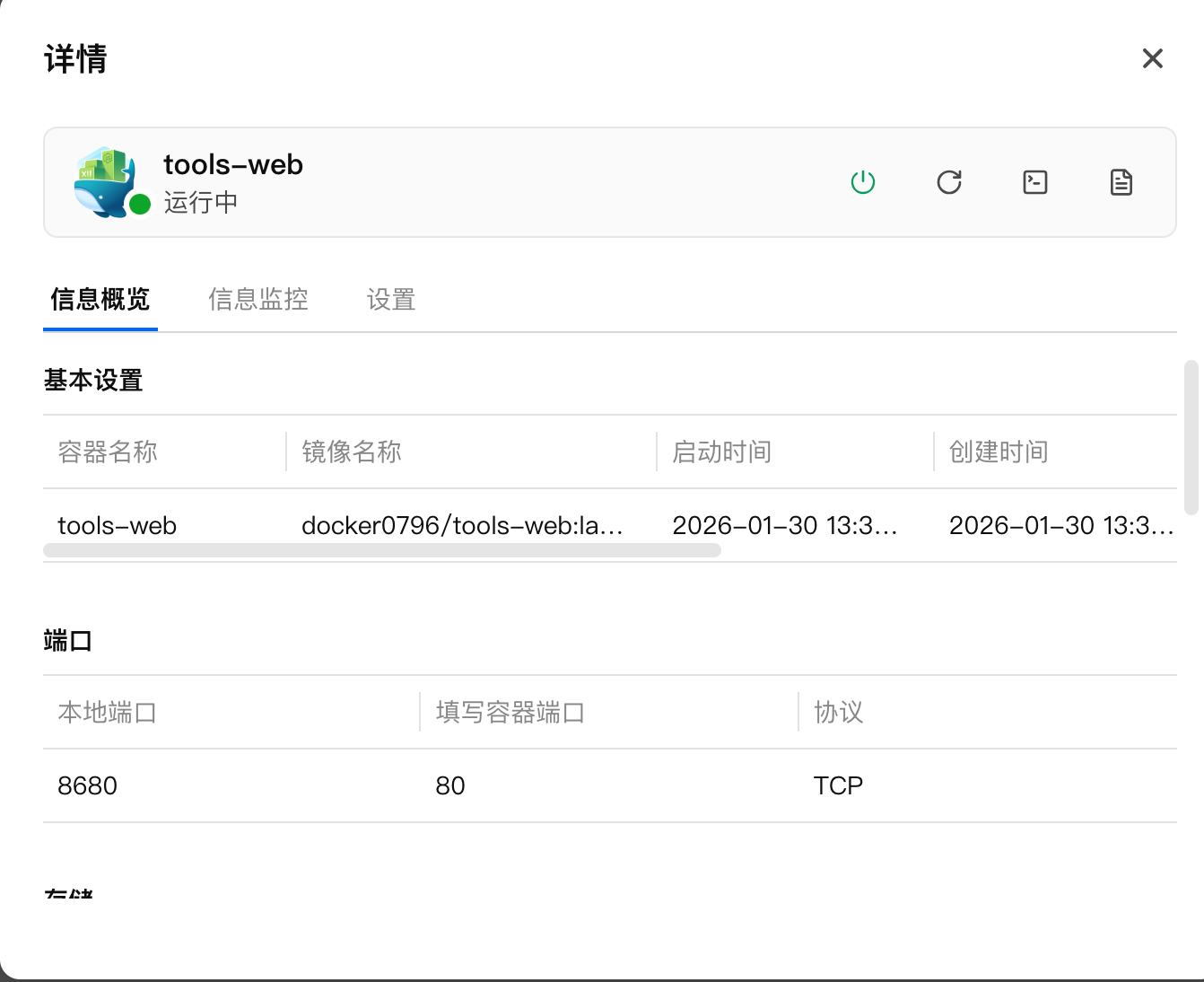This screenshot has height=982, width=1204.
Task: Click the 容器名称 column header
Action: click(x=108, y=452)
